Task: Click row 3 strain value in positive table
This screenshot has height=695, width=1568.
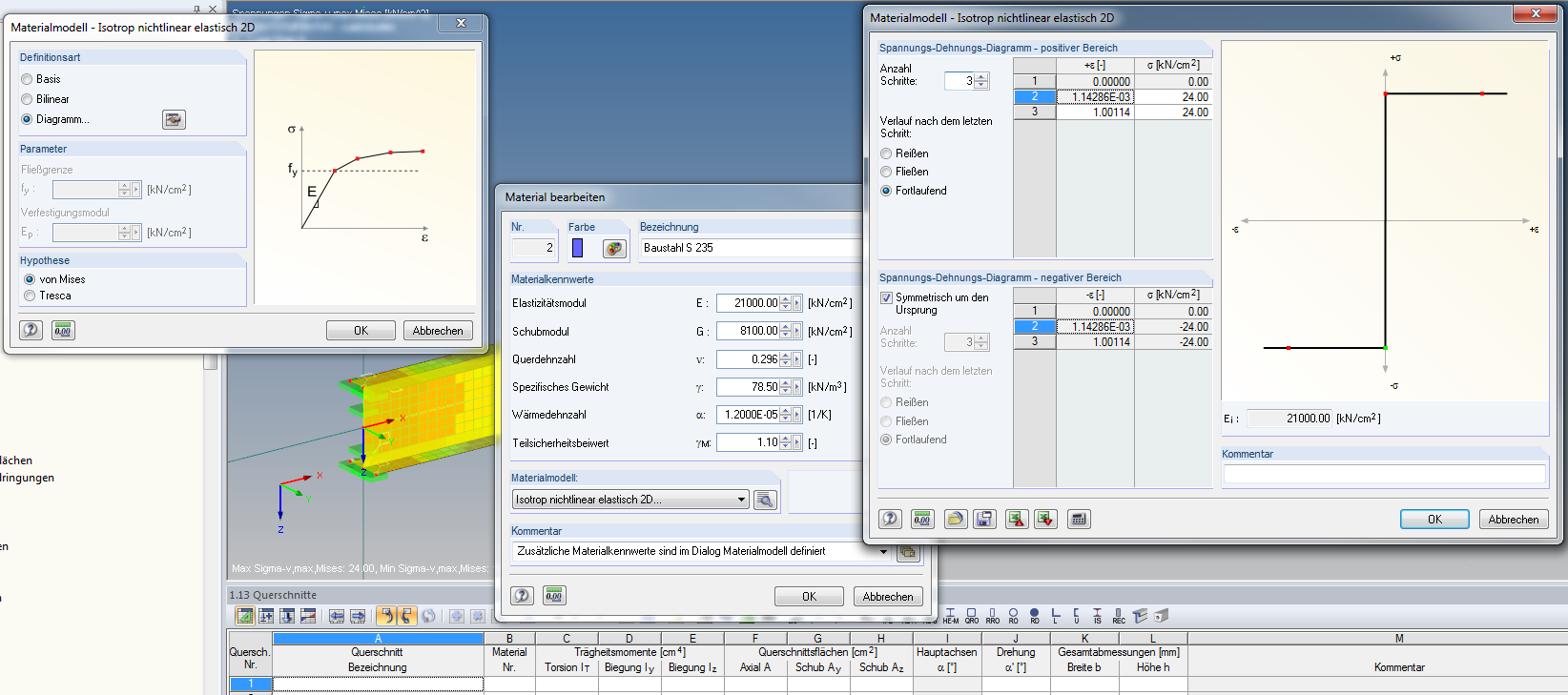Action: tap(1095, 112)
